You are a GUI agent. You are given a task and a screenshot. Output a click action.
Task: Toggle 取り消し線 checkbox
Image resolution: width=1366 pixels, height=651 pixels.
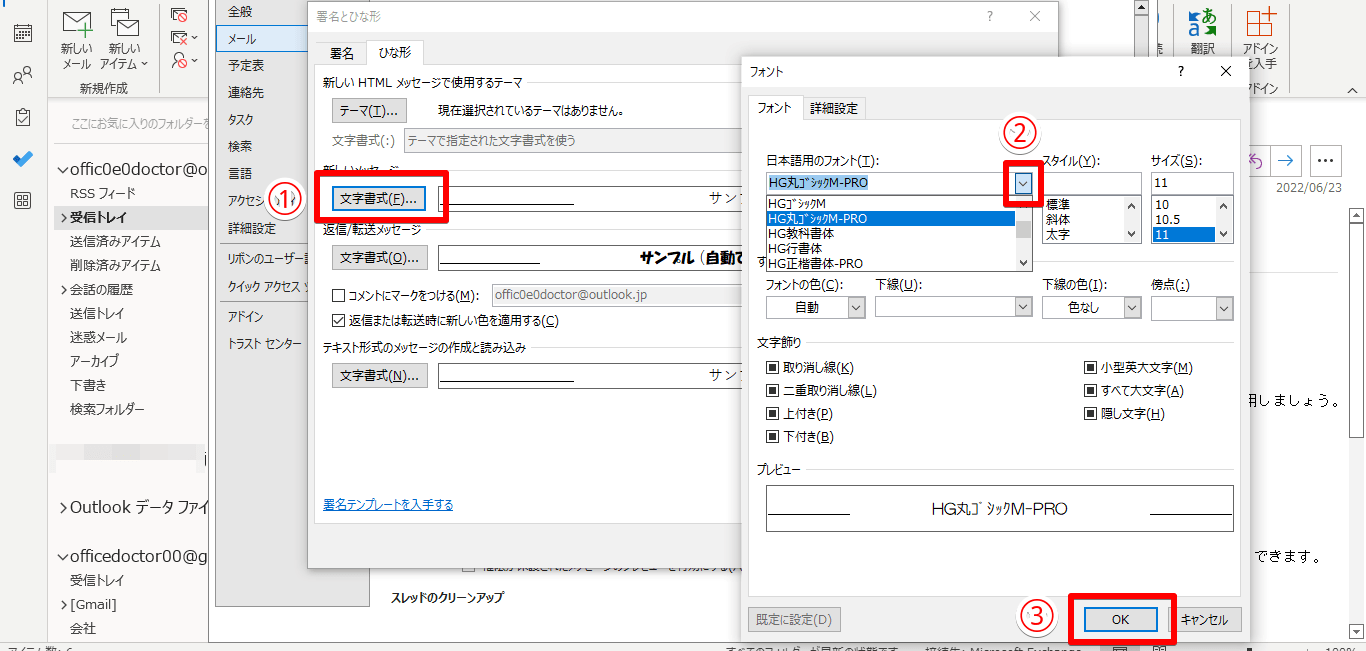coord(772,368)
